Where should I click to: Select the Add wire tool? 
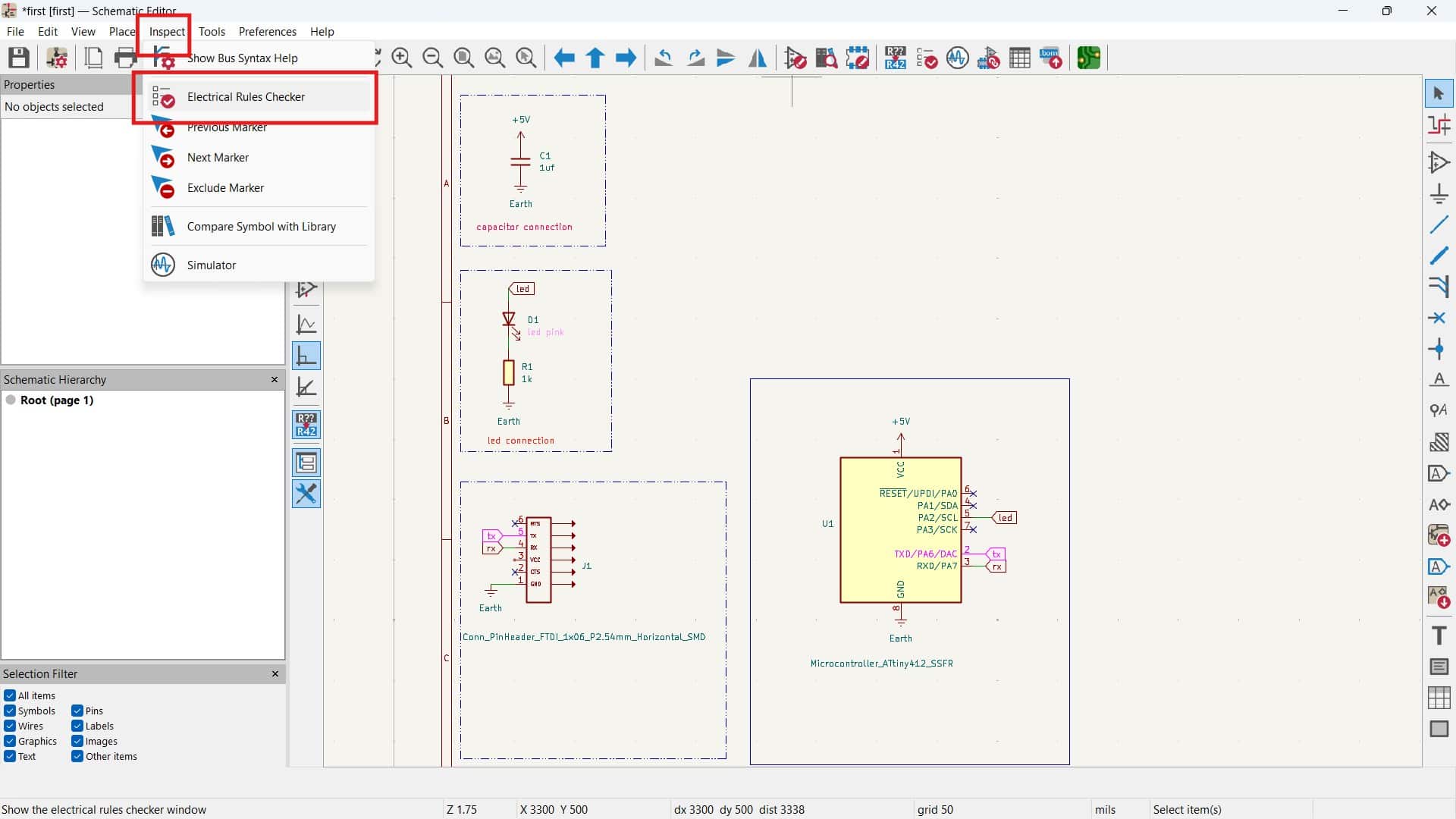[x=1439, y=225]
